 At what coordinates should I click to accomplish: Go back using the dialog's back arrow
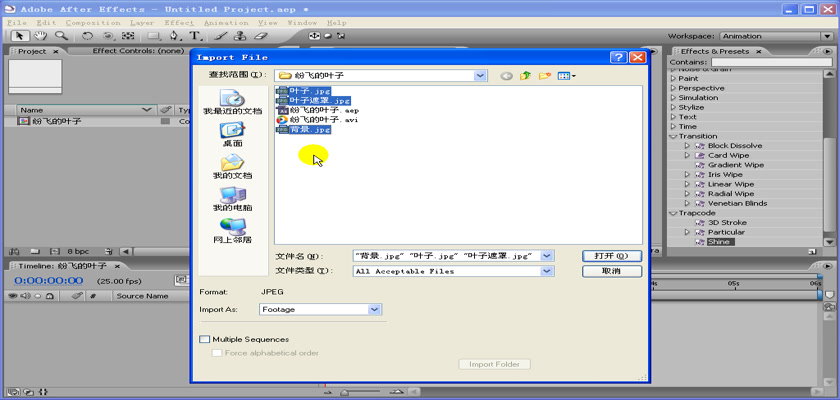coord(506,76)
